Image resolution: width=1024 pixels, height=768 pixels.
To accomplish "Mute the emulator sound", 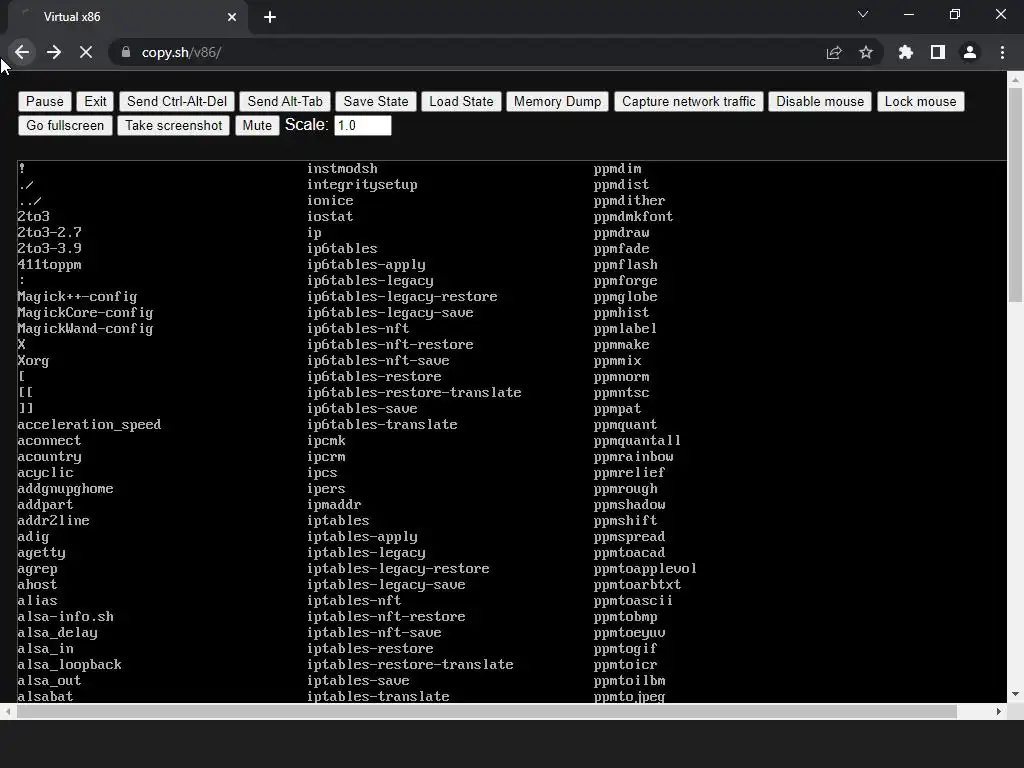I will coord(257,125).
